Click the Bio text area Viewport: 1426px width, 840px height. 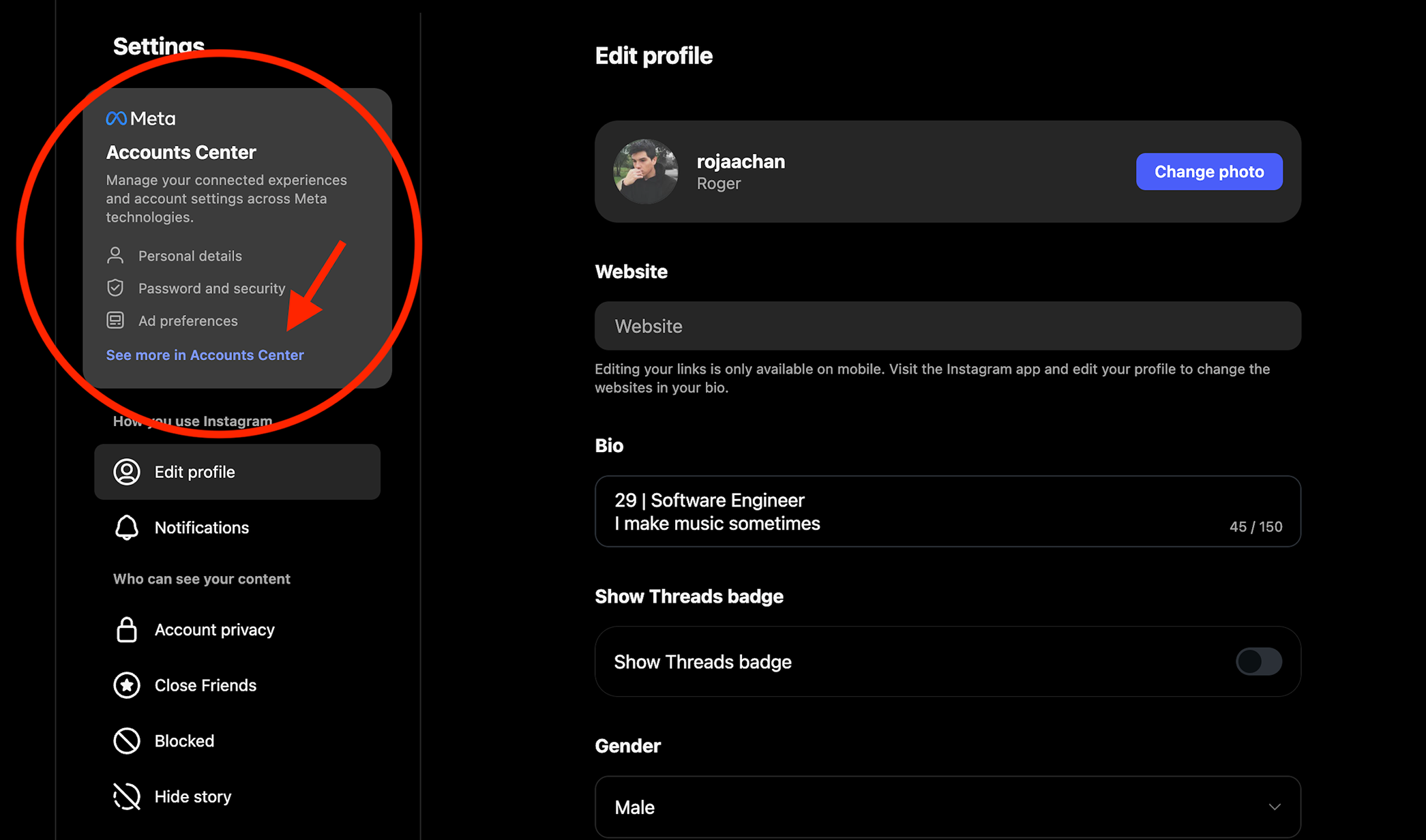pos(947,511)
